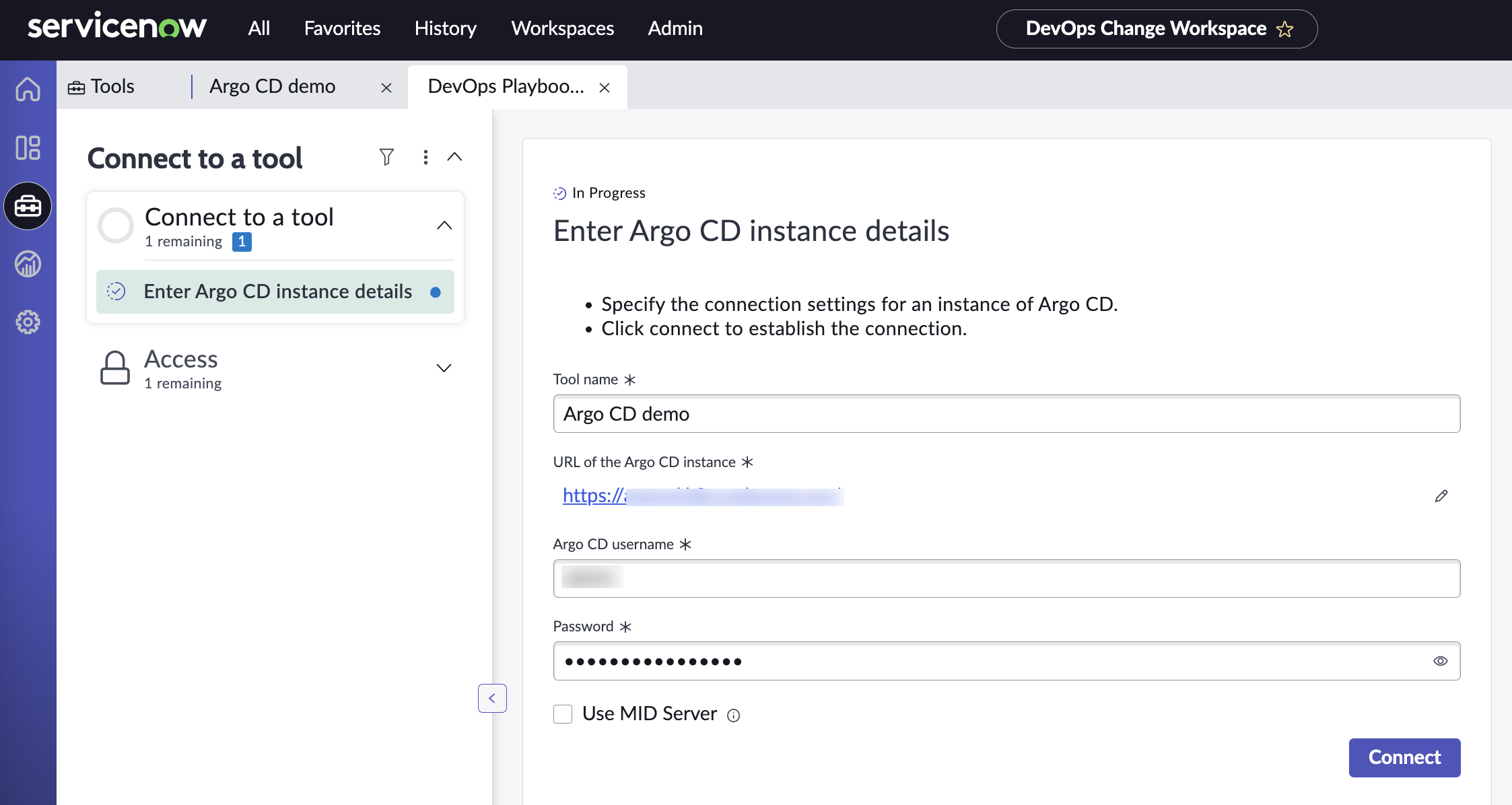Close the DevOps Playbook tab

605,87
